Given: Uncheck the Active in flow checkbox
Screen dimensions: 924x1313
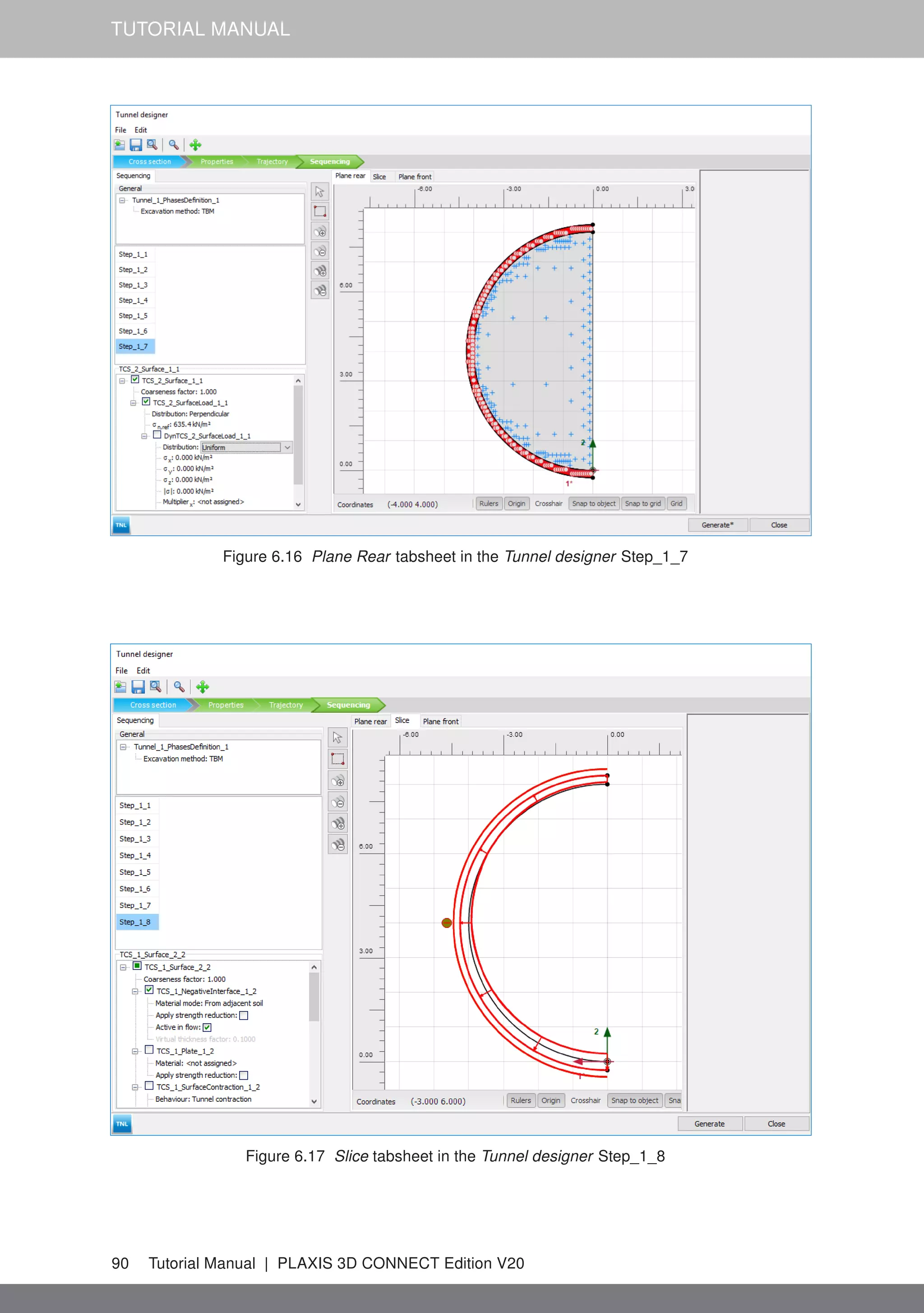Looking at the screenshot, I should [207, 1028].
